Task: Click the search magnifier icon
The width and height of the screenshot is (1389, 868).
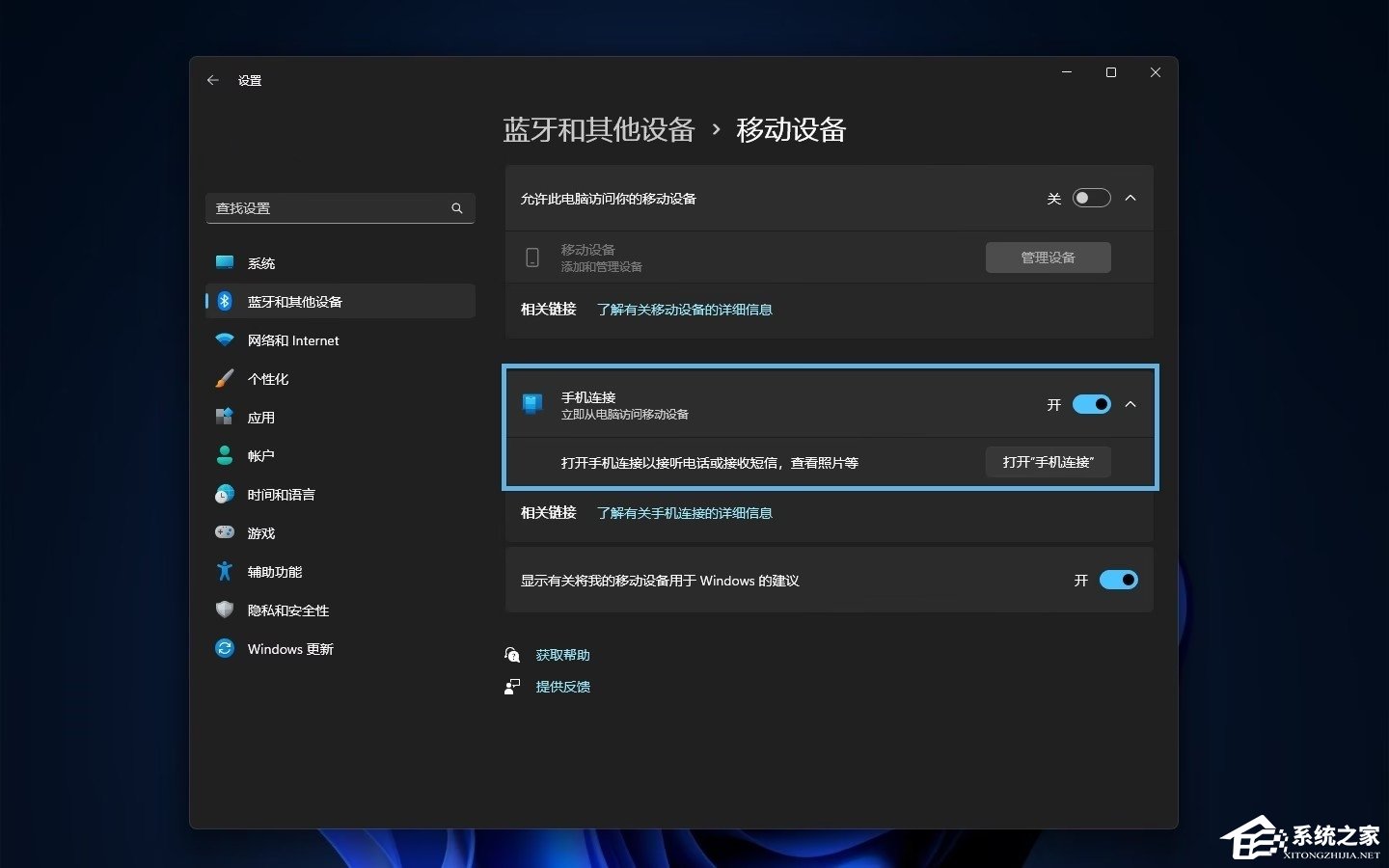Action: [x=457, y=208]
